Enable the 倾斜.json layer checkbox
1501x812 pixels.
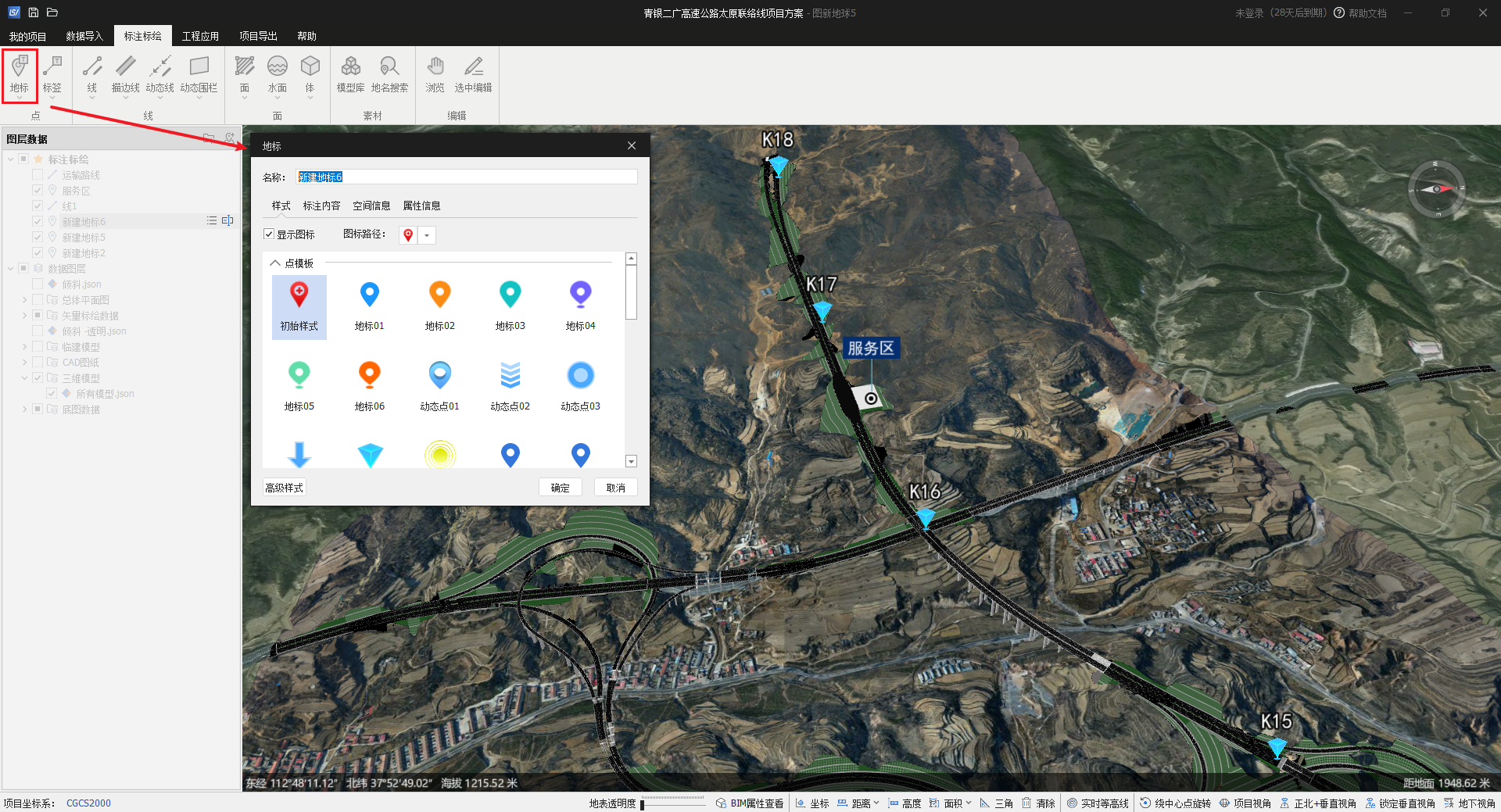pos(38,284)
